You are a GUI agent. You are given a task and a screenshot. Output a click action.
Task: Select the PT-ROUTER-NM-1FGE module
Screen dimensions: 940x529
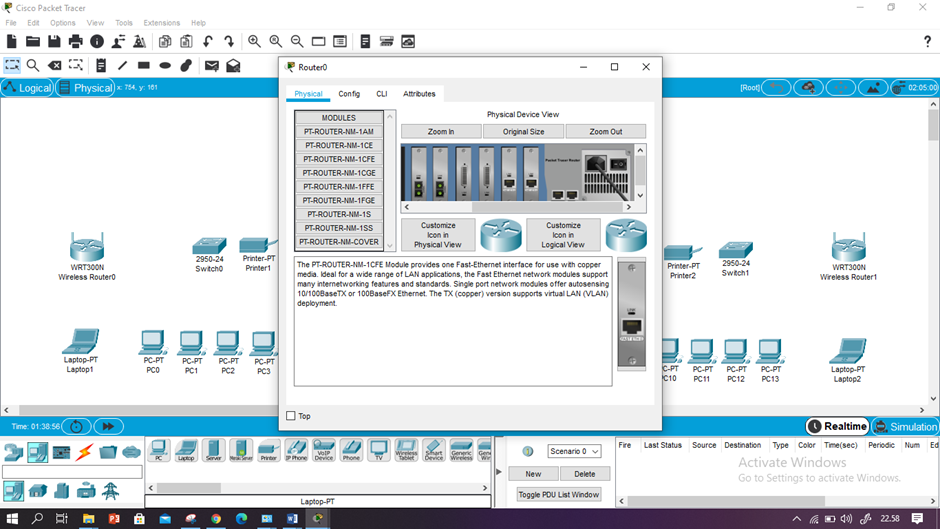(x=339, y=200)
